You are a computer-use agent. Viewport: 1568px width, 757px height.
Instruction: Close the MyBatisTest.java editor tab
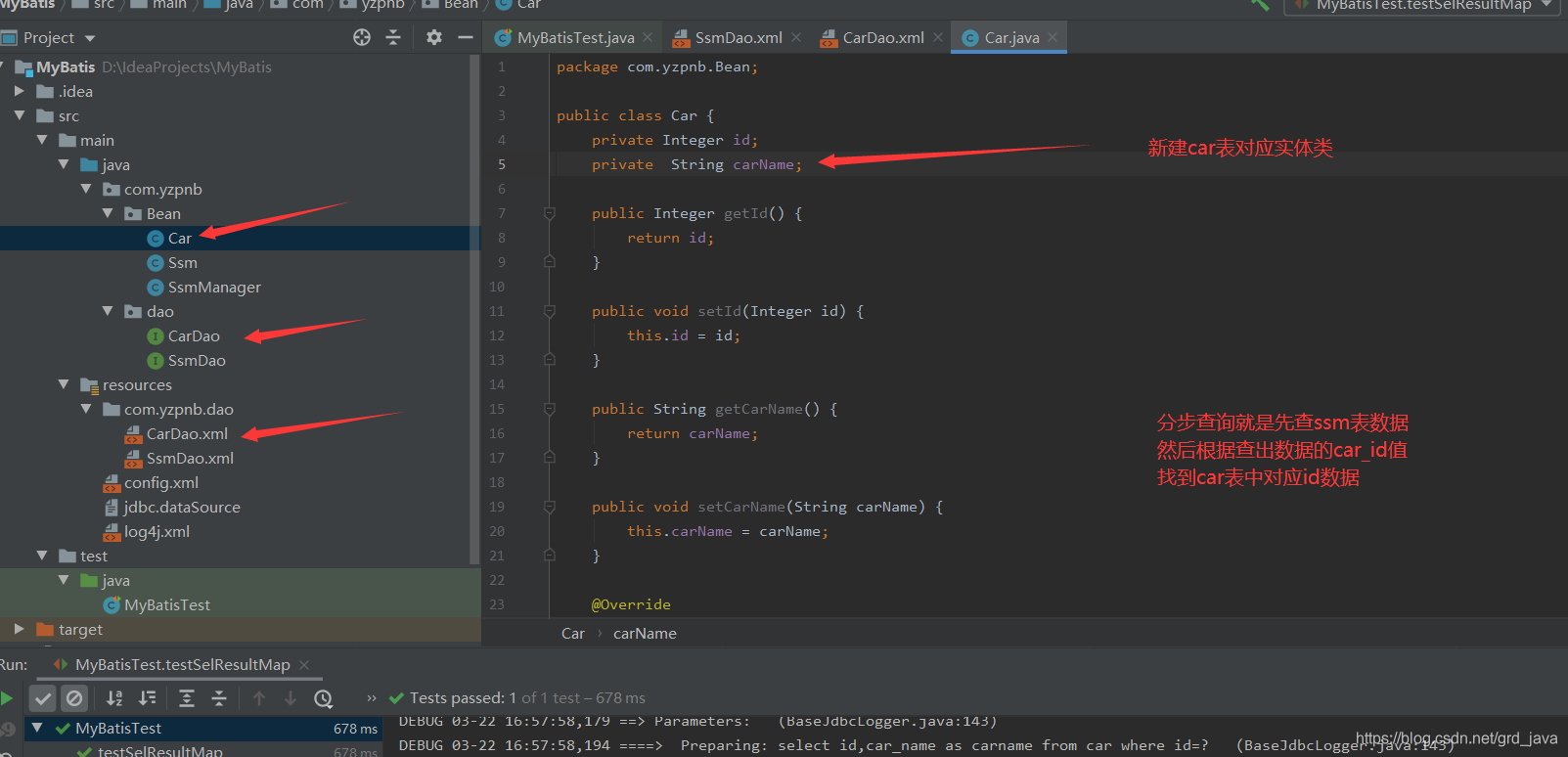648,37
